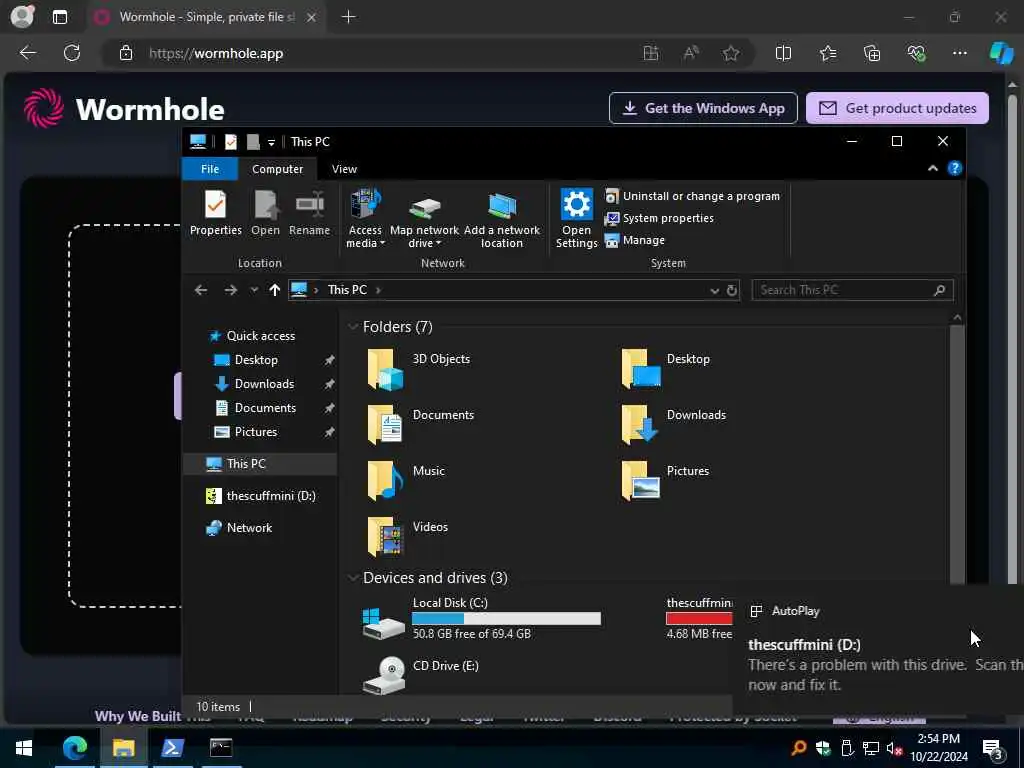Click the AutoPlay thescuffmini notification
The height and width of the screenshot is (768, 1024).
pyautogui.click(x=878, y=650)
